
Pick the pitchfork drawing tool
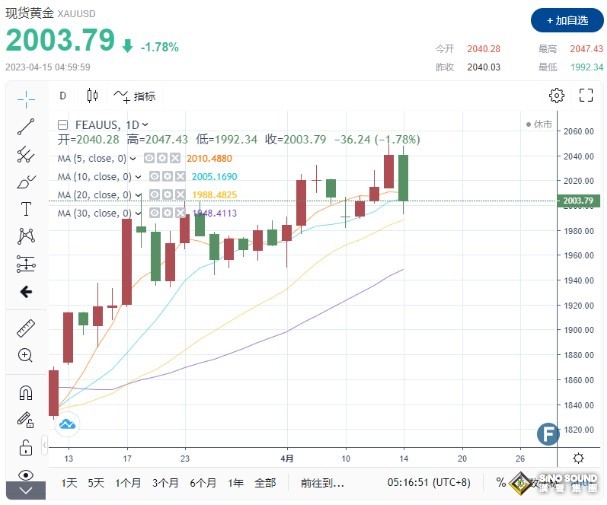coord(25,154)
